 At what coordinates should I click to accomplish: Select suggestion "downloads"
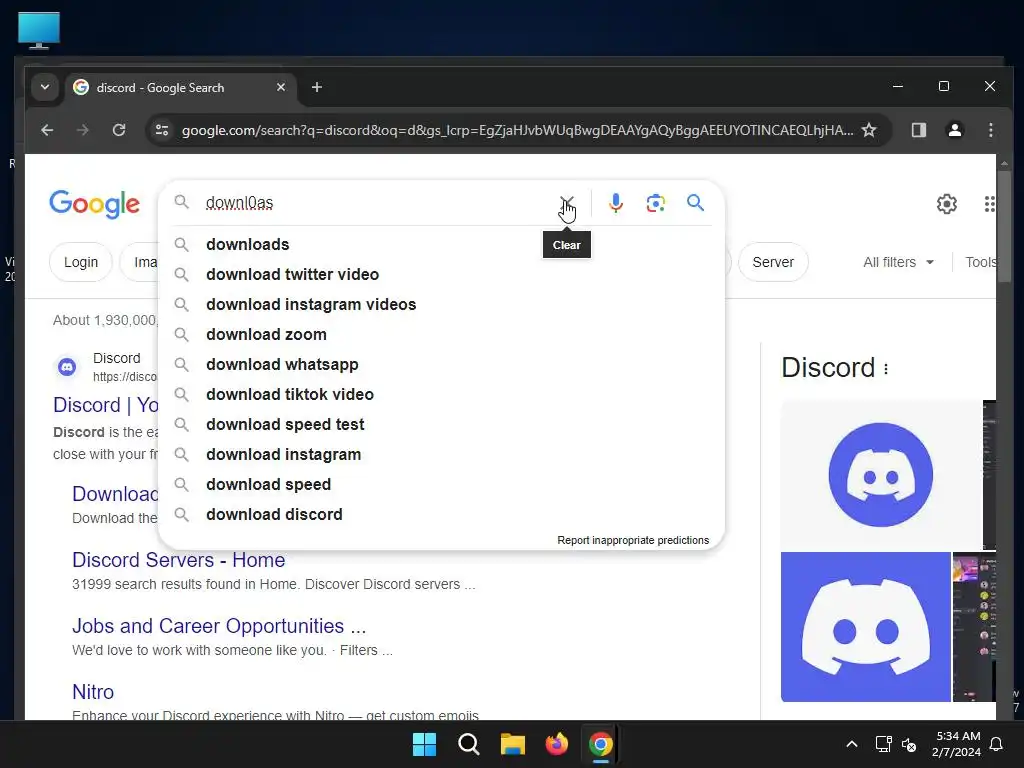point(441,244)
